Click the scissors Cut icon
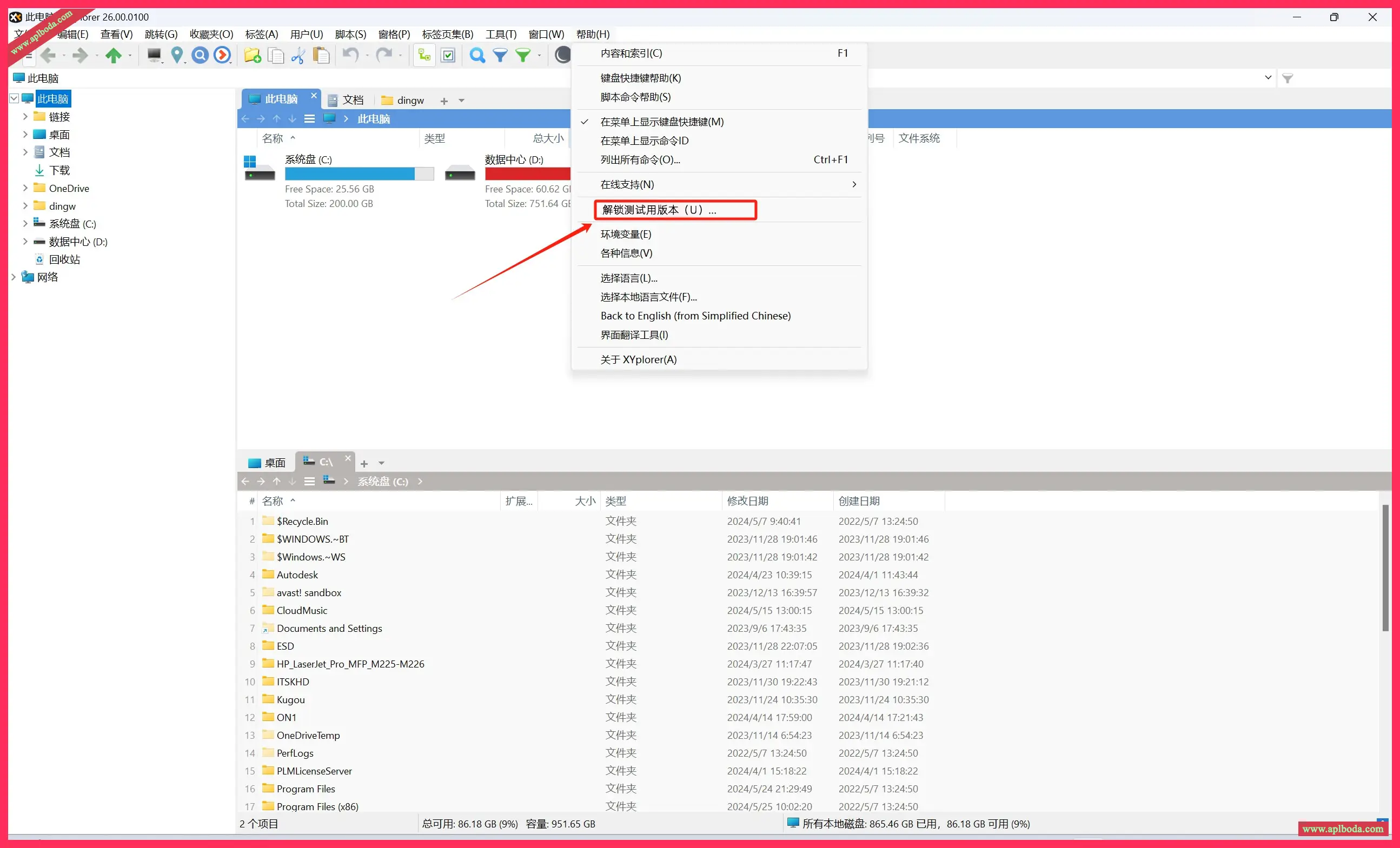The width and height of the screenshot is (1400, 848). [298, 55]
